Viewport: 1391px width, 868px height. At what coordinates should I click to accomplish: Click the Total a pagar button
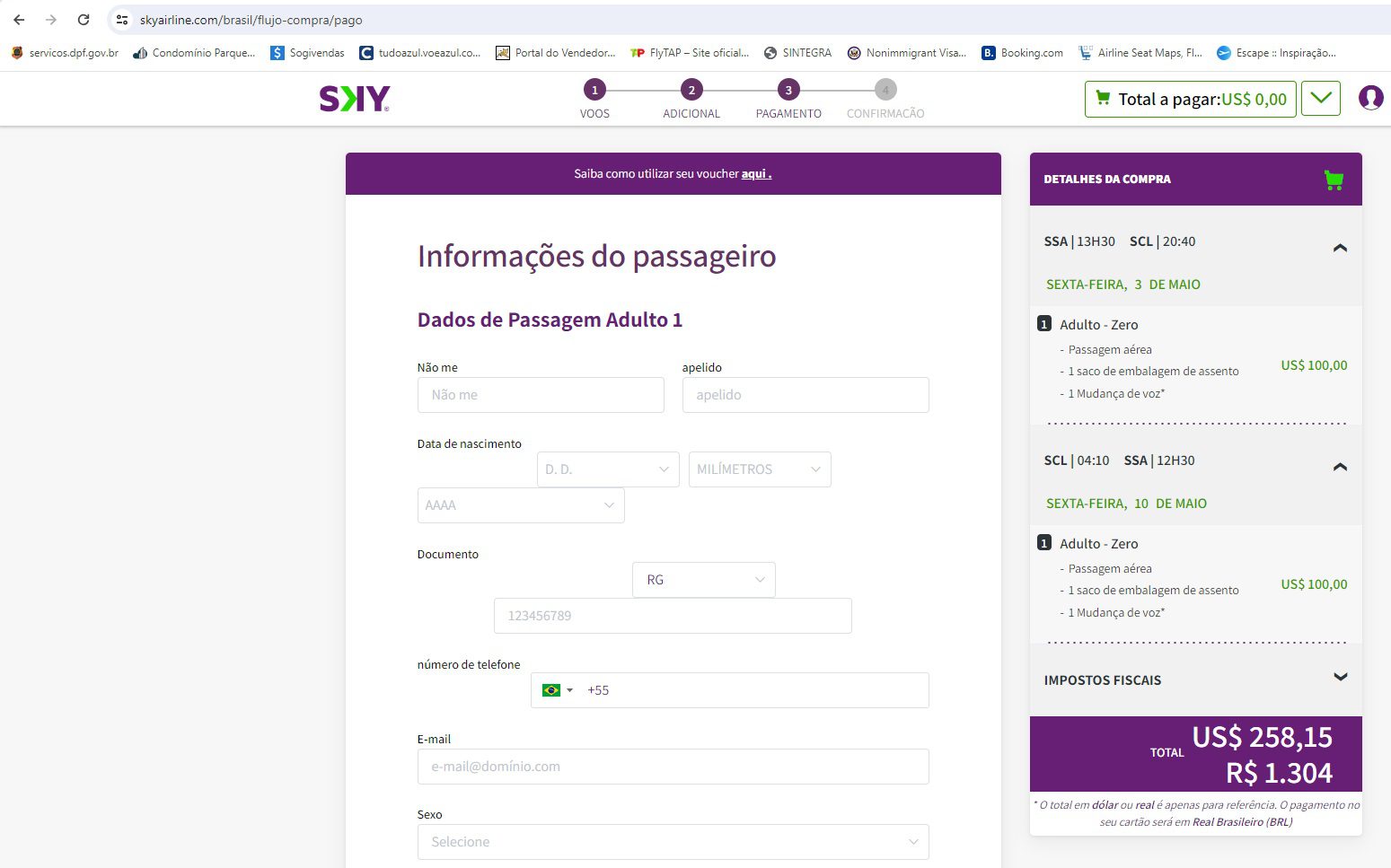point(1190,99)
